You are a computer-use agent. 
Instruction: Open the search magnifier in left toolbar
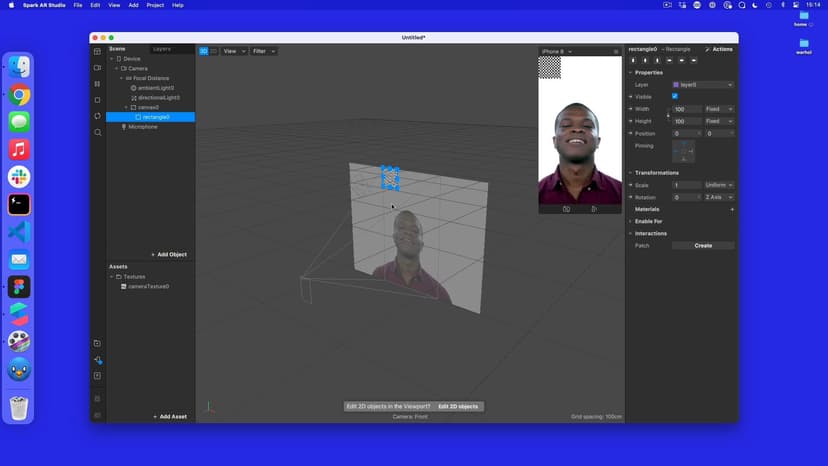pyautogui.click(x=98, y=133)
